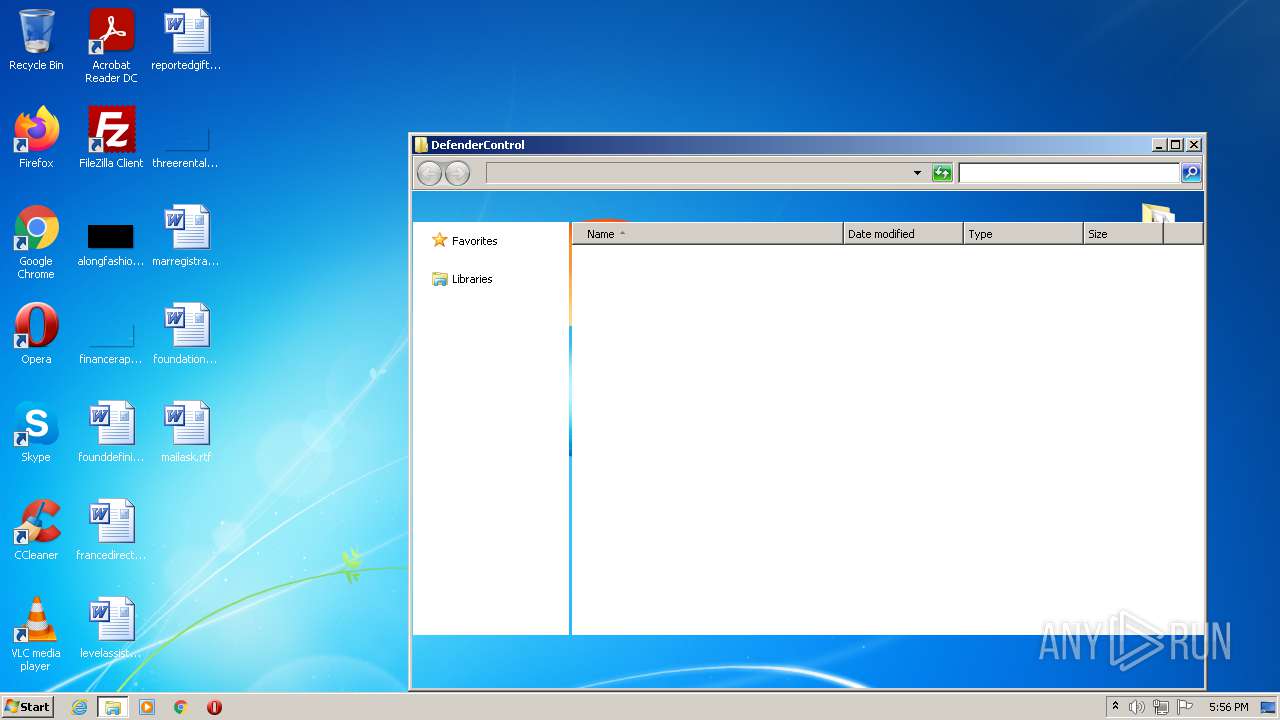This screenshot has width=1280, height=720.
Task: Click the Explorer Back navigation button
Action: pos(429,173)
